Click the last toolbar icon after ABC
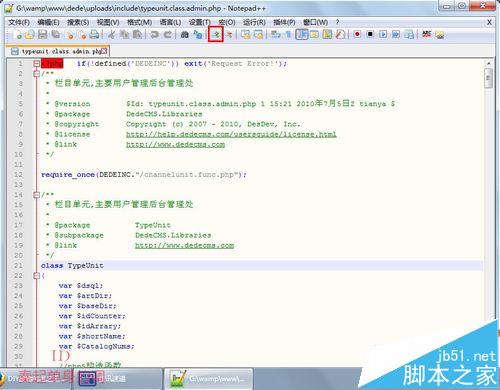Screen dimensions: 500x390 tap(440, 34)
